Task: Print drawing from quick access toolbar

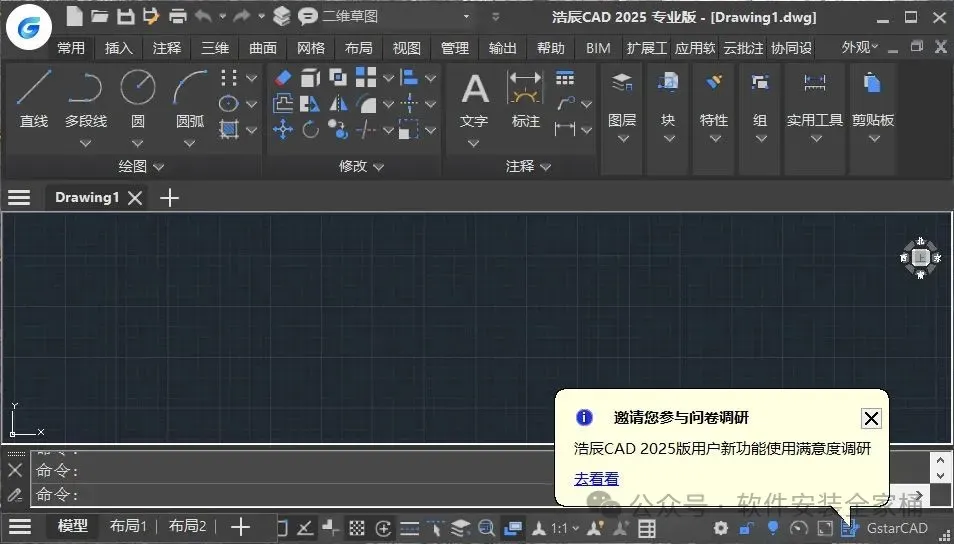Action: [x=178, y=16]
